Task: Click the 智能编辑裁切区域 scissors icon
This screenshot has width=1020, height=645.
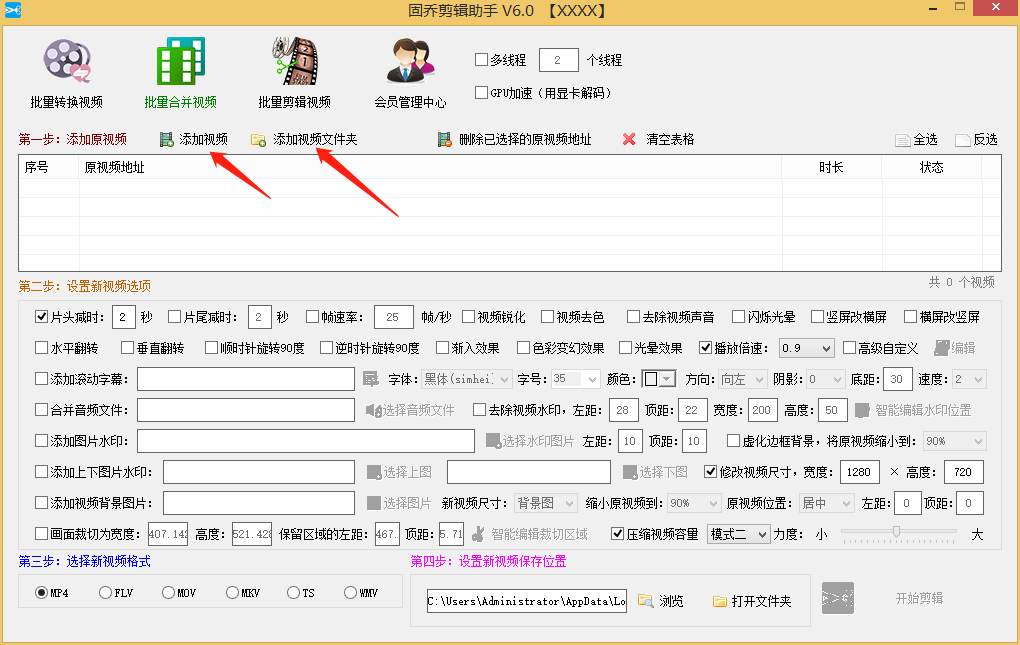Action: point(478,534)
